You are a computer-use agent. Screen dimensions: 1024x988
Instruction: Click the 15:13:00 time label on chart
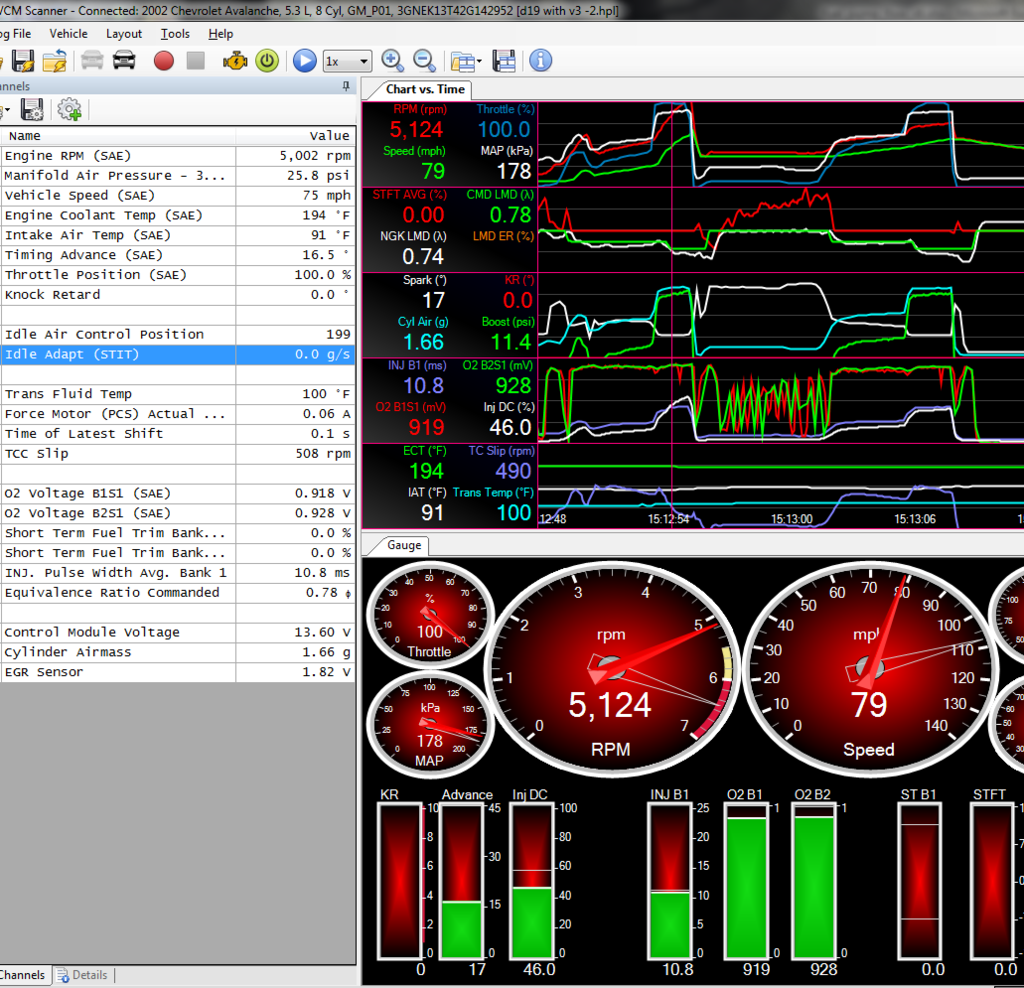[792, 519]
